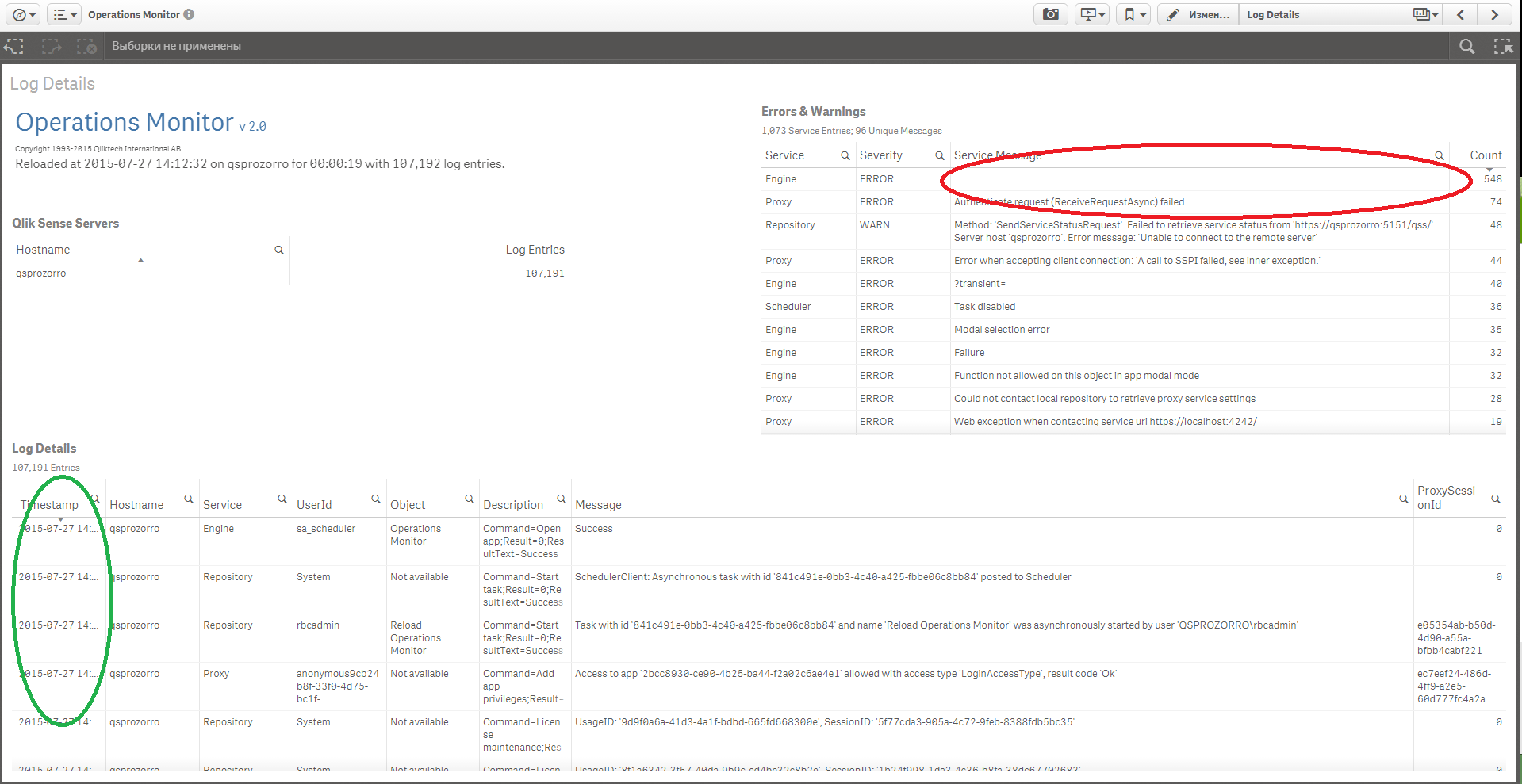Open the stories monitor dropdown
Viewport: 1522px width, 784px height.
(x=1092, y=14)
